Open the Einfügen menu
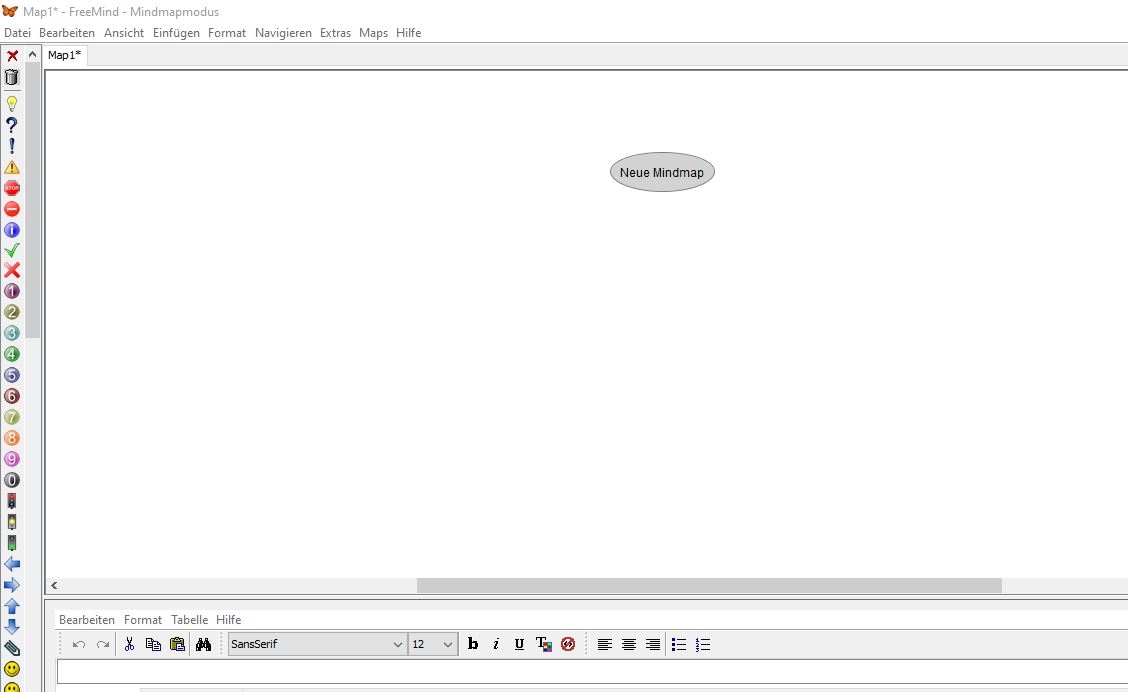The image size is (1128, 692). (176, 33)
